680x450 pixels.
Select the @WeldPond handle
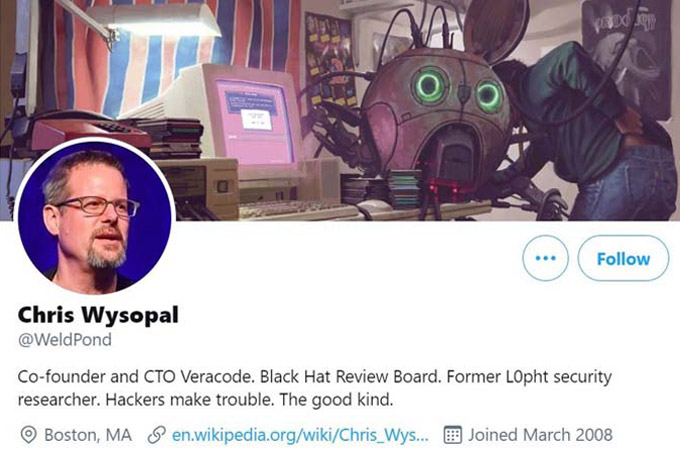[x=65, y=339]
